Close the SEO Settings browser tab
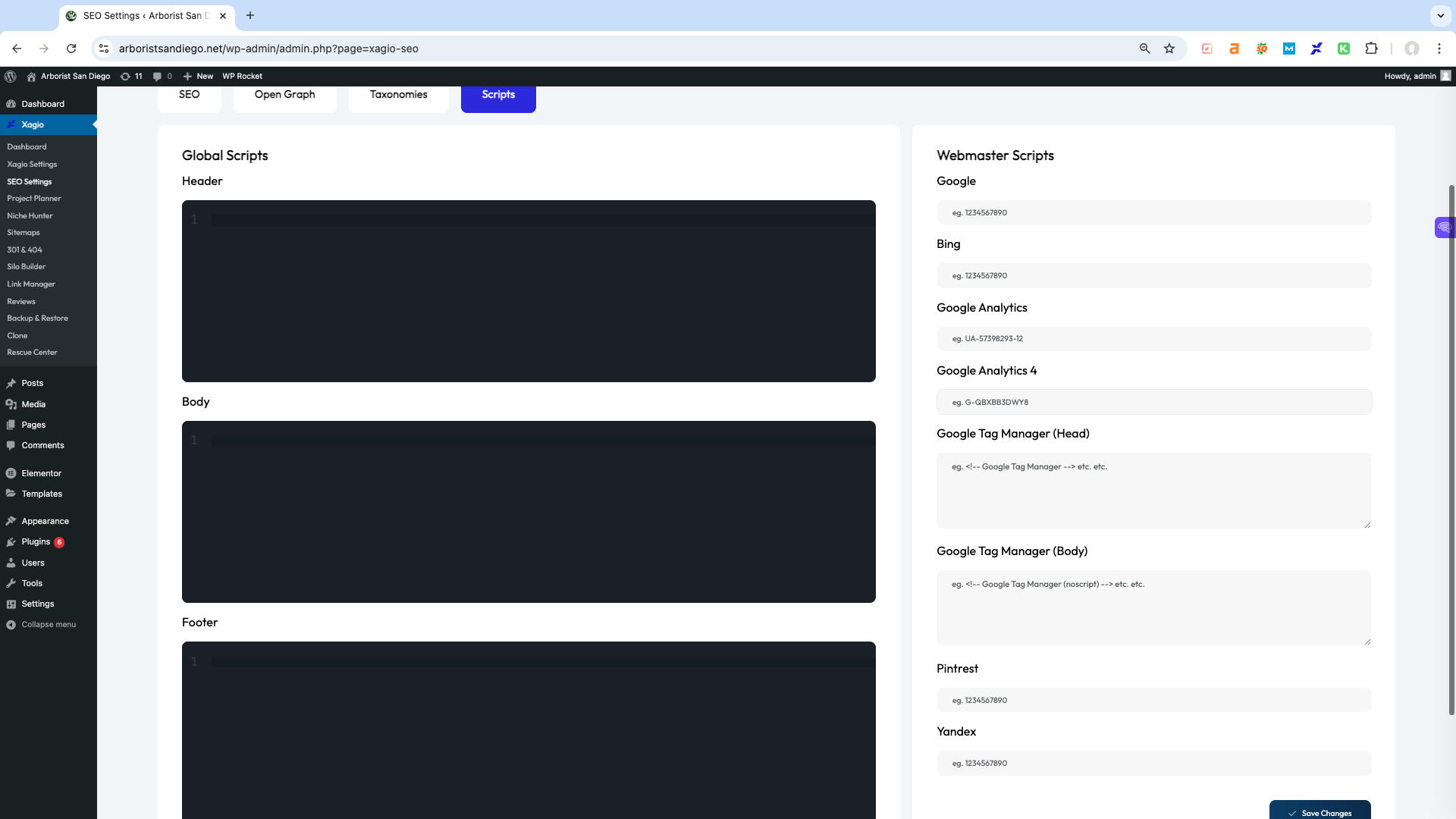Viewport: 1456px width, 819px height. pos(223,15)
